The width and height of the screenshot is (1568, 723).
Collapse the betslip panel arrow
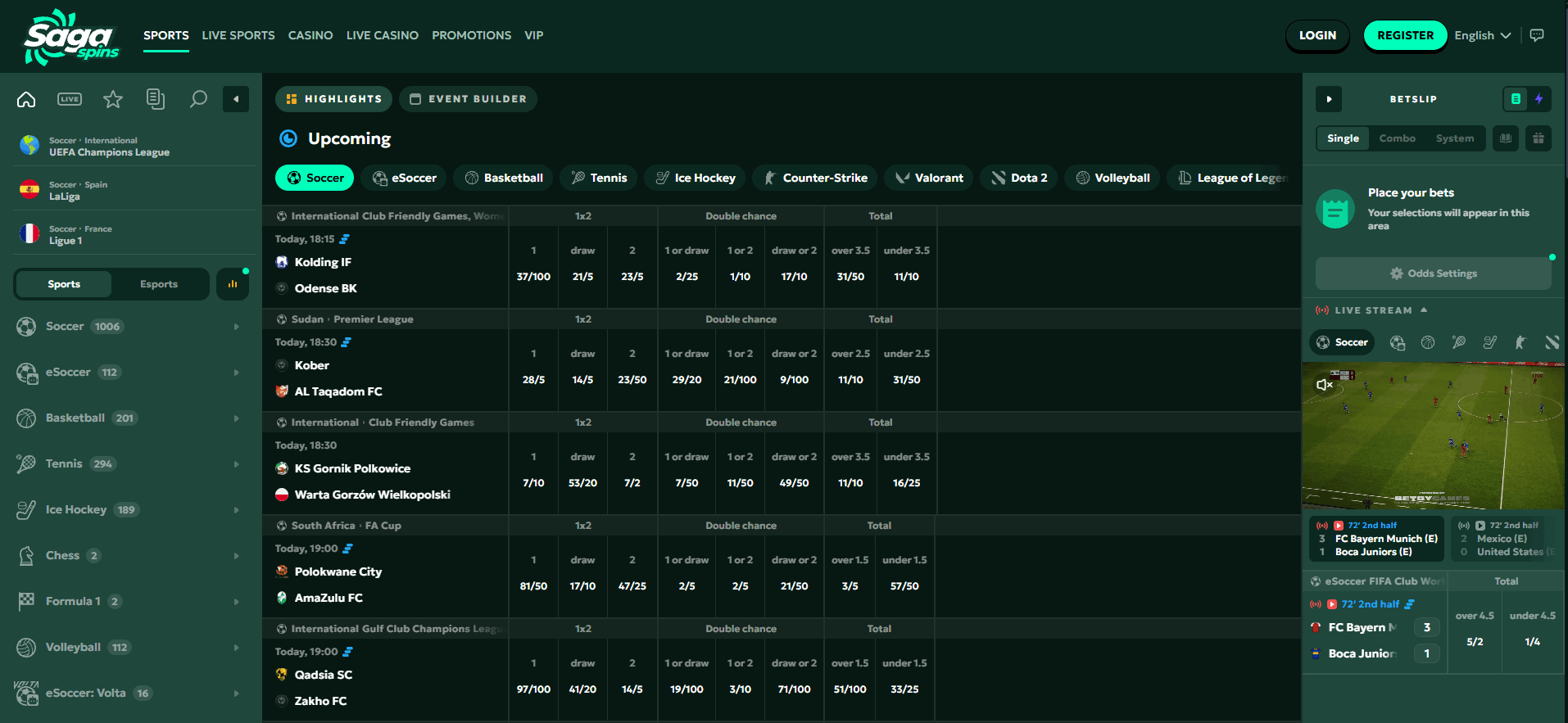coord(1329,99)
